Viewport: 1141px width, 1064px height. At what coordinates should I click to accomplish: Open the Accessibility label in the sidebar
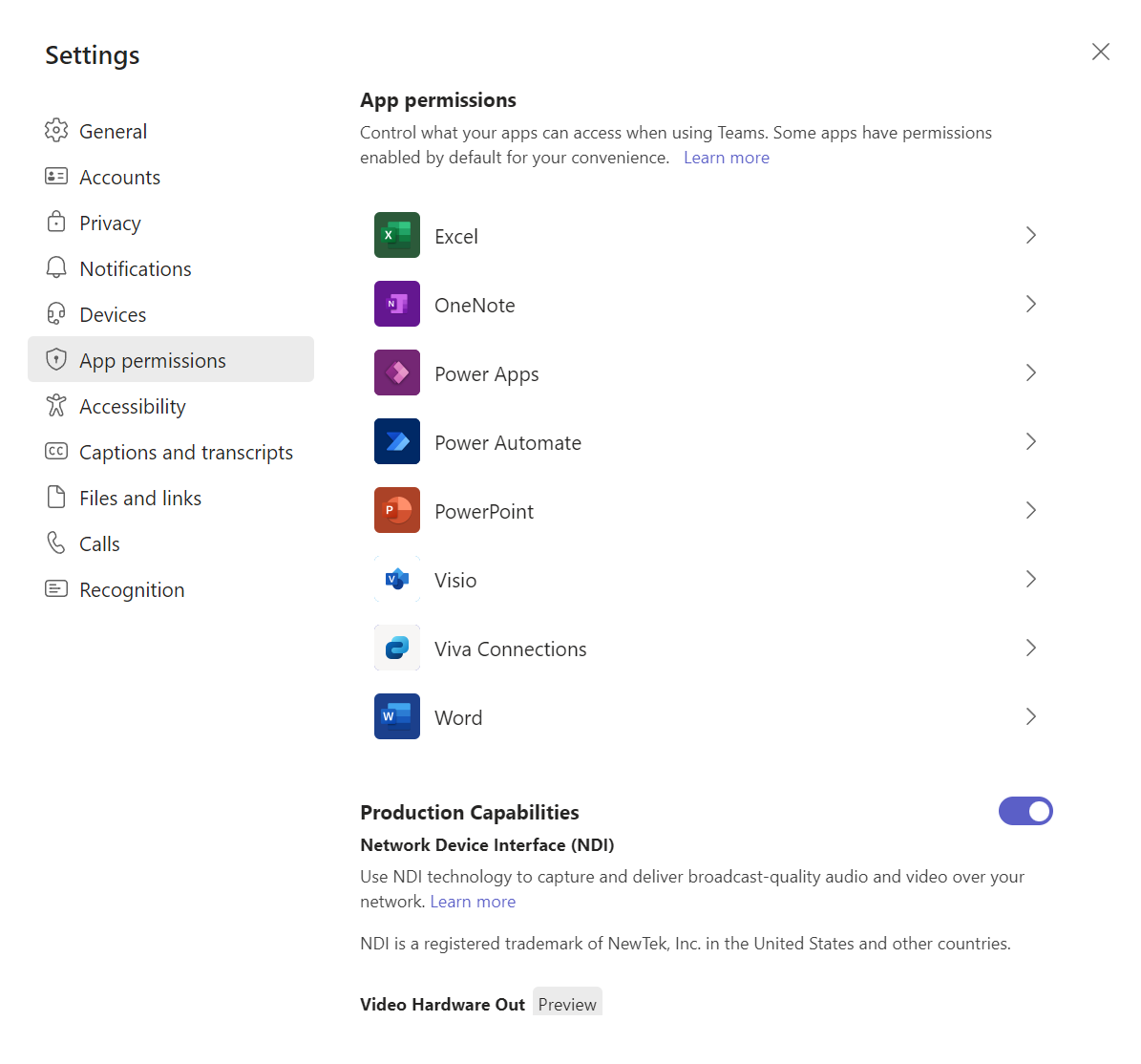133,407
